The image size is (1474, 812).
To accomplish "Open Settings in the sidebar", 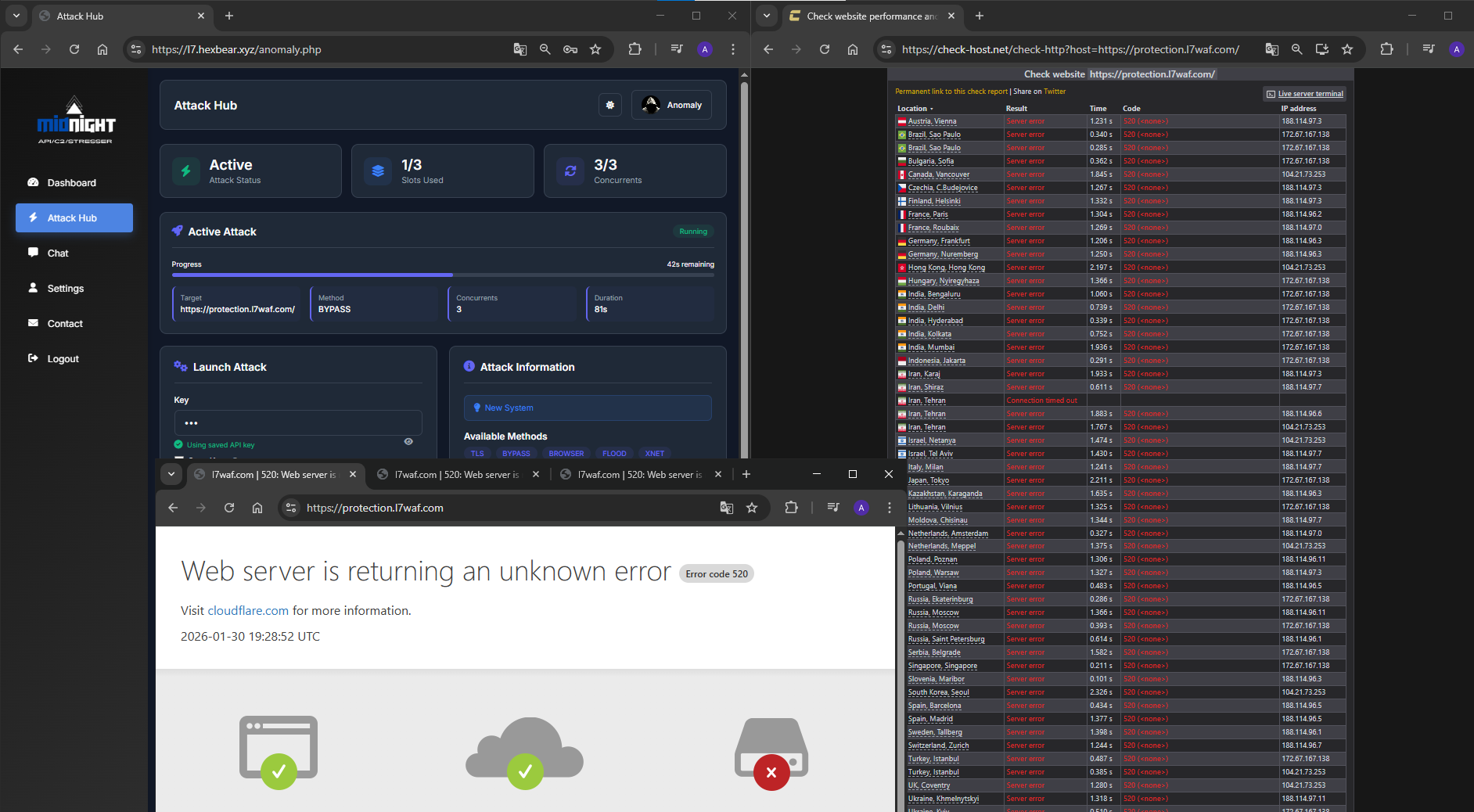I will pos(74,288).
